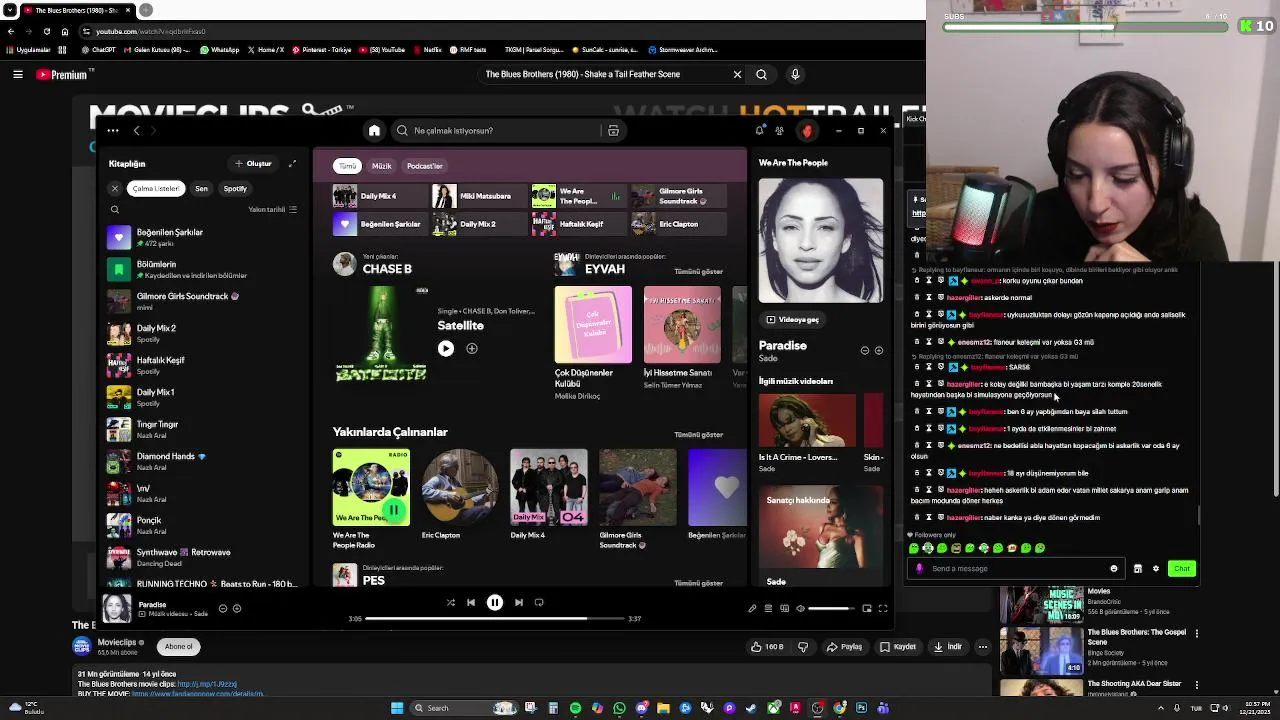Enter Spotify fullscreen mode icon
Screen dimensions: 1280x720
click(x=883, y=608)
